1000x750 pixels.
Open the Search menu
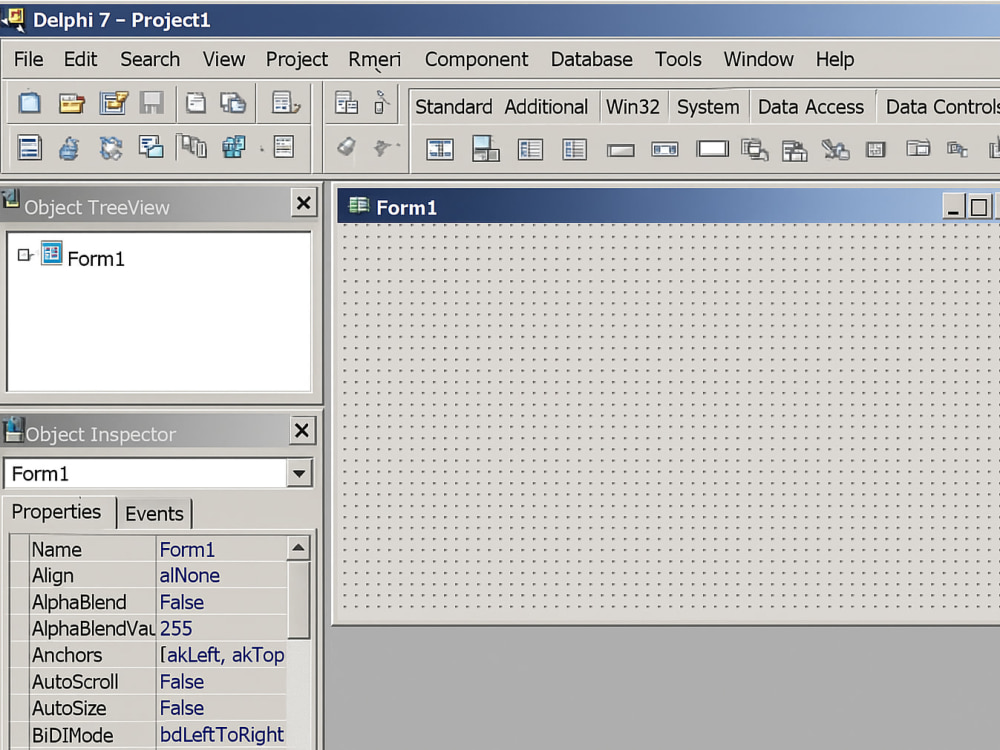(x=150, y=59)
